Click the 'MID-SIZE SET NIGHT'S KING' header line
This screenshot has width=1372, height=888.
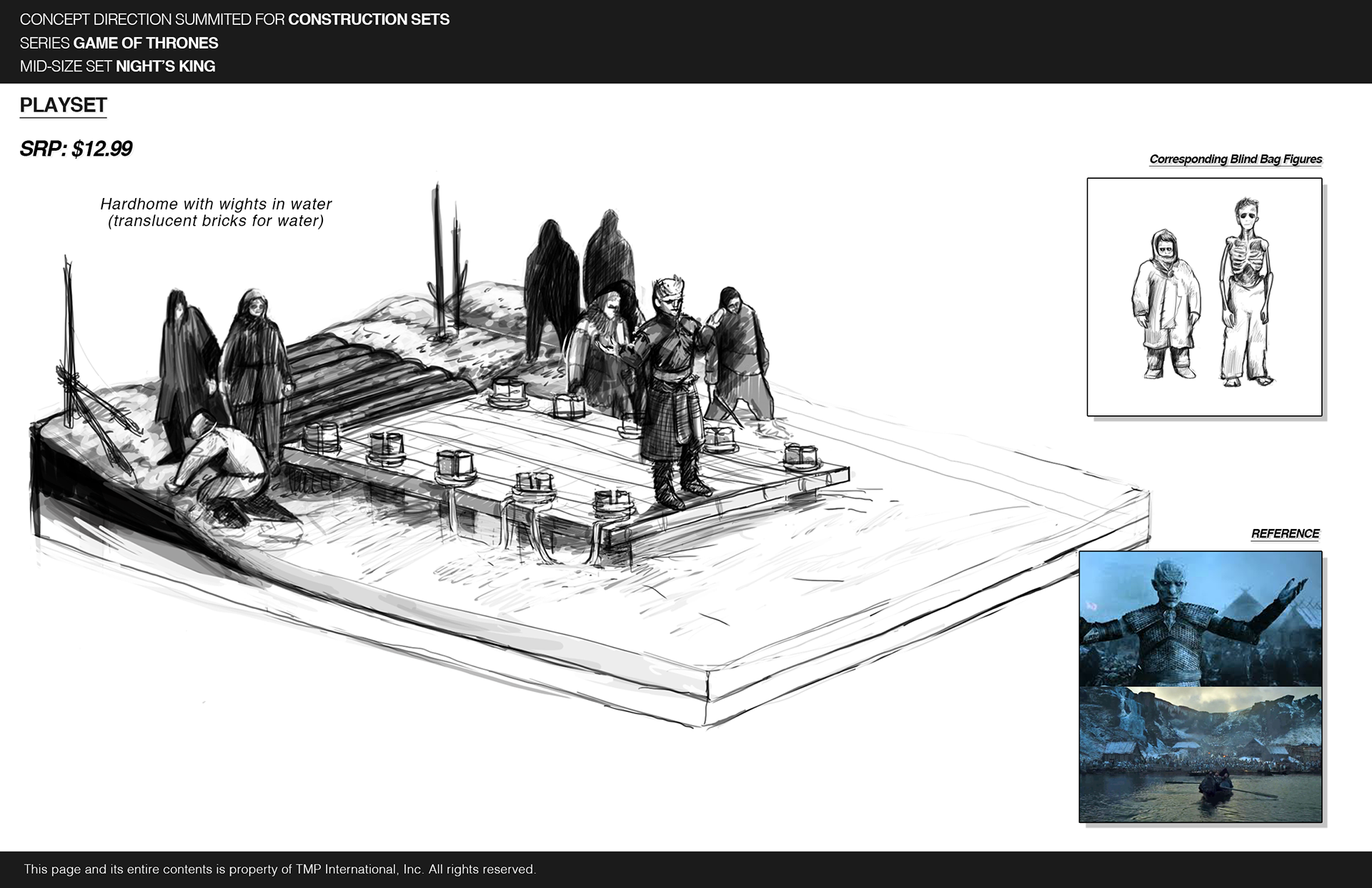click(117, 66)
